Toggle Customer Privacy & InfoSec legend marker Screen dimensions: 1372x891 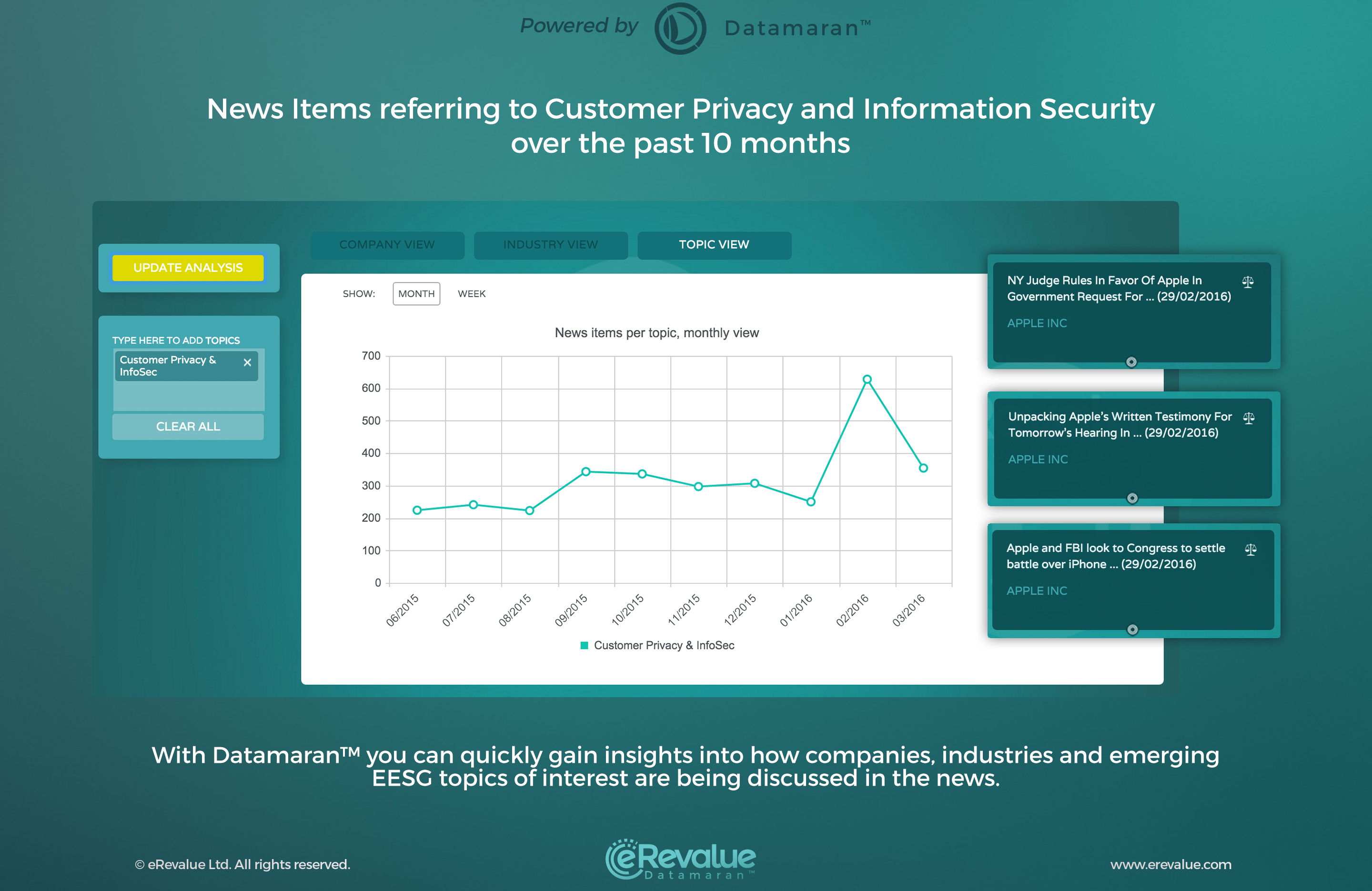pos(584,645)
